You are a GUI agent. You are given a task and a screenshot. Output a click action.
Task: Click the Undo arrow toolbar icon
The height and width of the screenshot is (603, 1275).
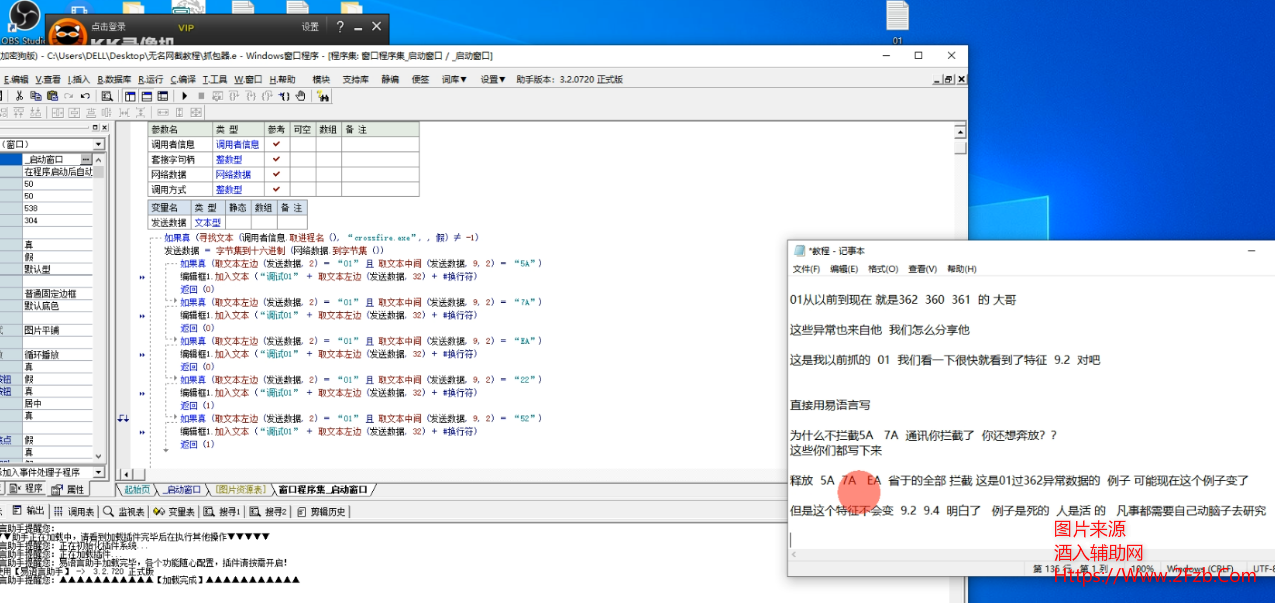pos(85,96)
